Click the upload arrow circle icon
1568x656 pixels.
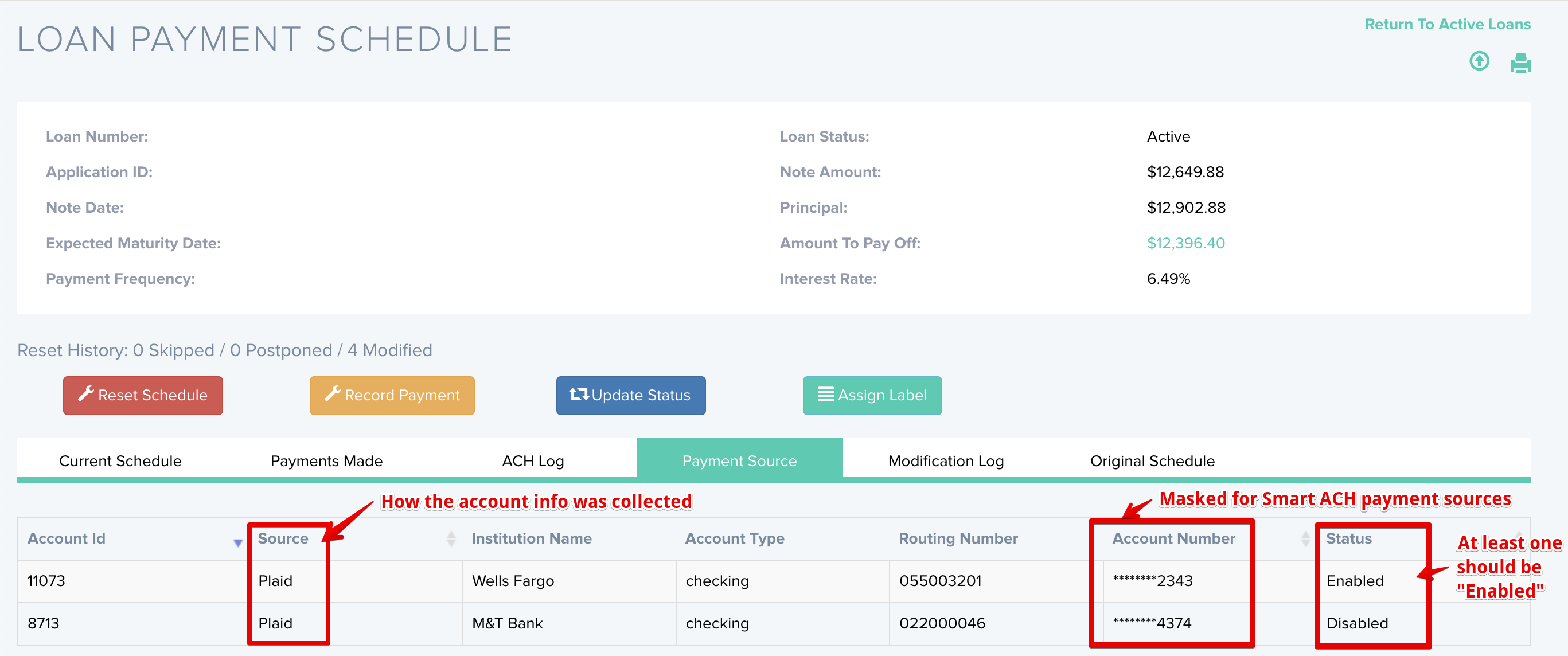pos(1479,61)
